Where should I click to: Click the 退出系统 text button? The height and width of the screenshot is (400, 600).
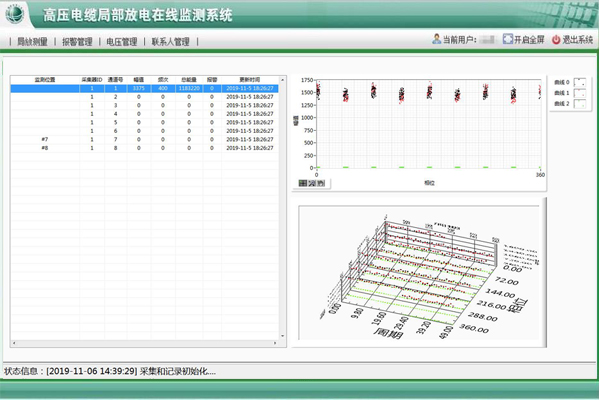tap(578, 40)
